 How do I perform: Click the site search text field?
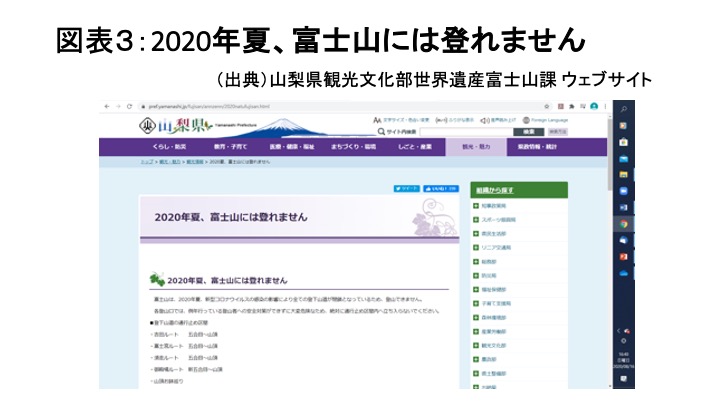[466, 132]
